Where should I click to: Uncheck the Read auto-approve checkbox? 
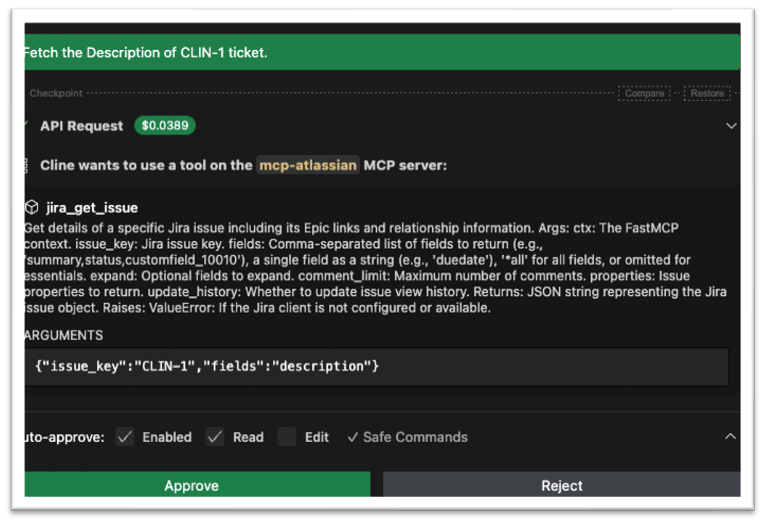point(215,437)
